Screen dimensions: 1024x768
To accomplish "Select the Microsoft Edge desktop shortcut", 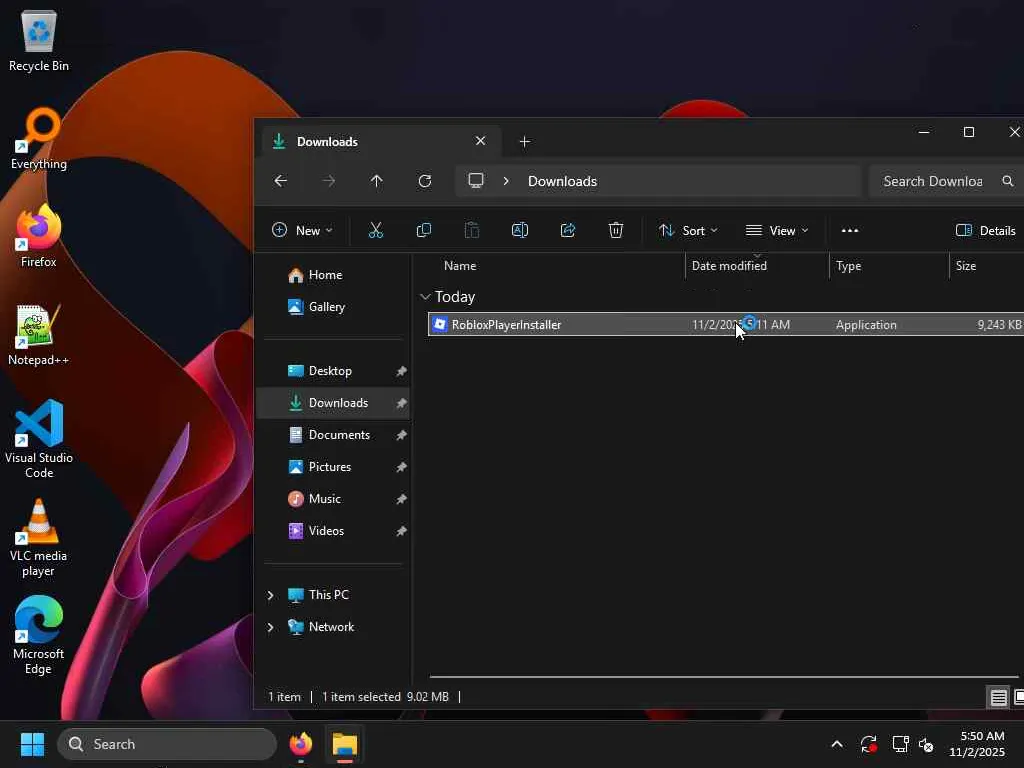I will 39,635.
